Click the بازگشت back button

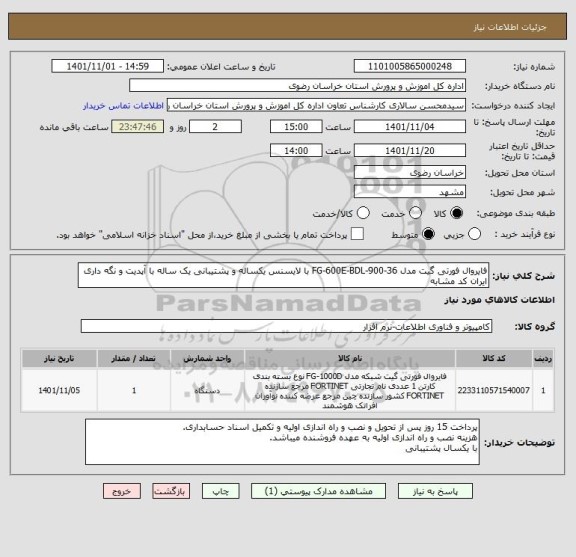[x=171, y=491]
